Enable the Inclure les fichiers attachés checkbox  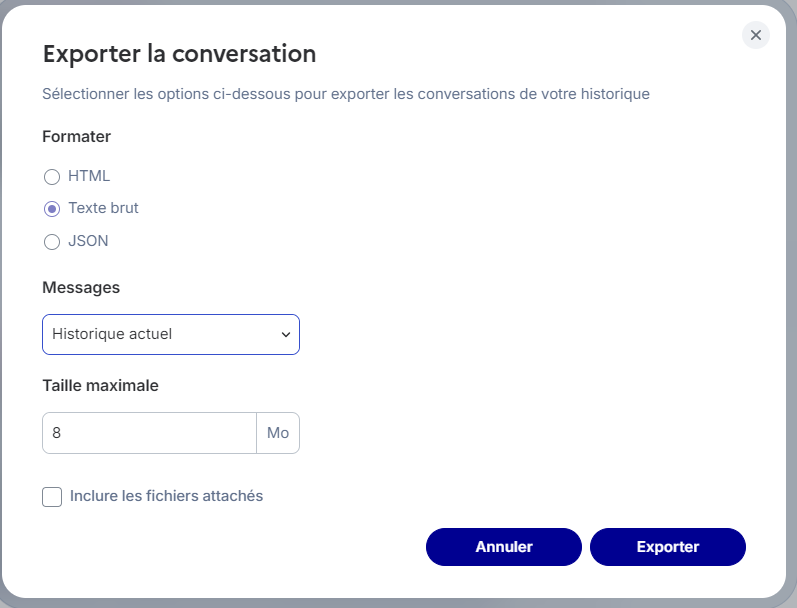click(x=52, y=497)
